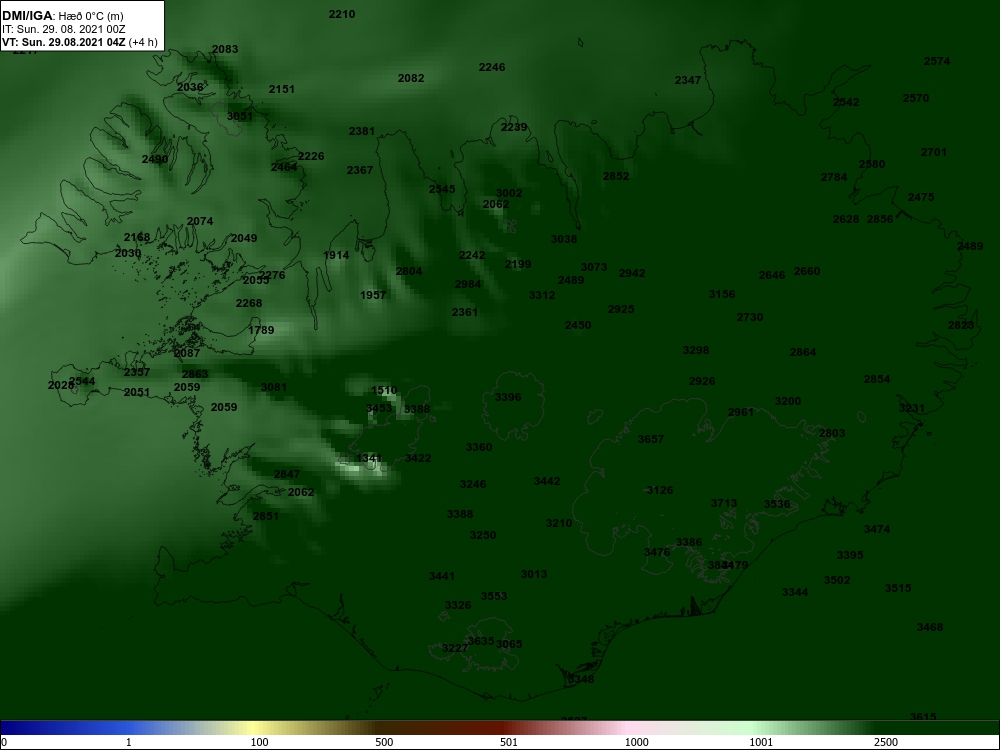Click the 2574 height value
Screen dimensions: 1000x750
937,62
